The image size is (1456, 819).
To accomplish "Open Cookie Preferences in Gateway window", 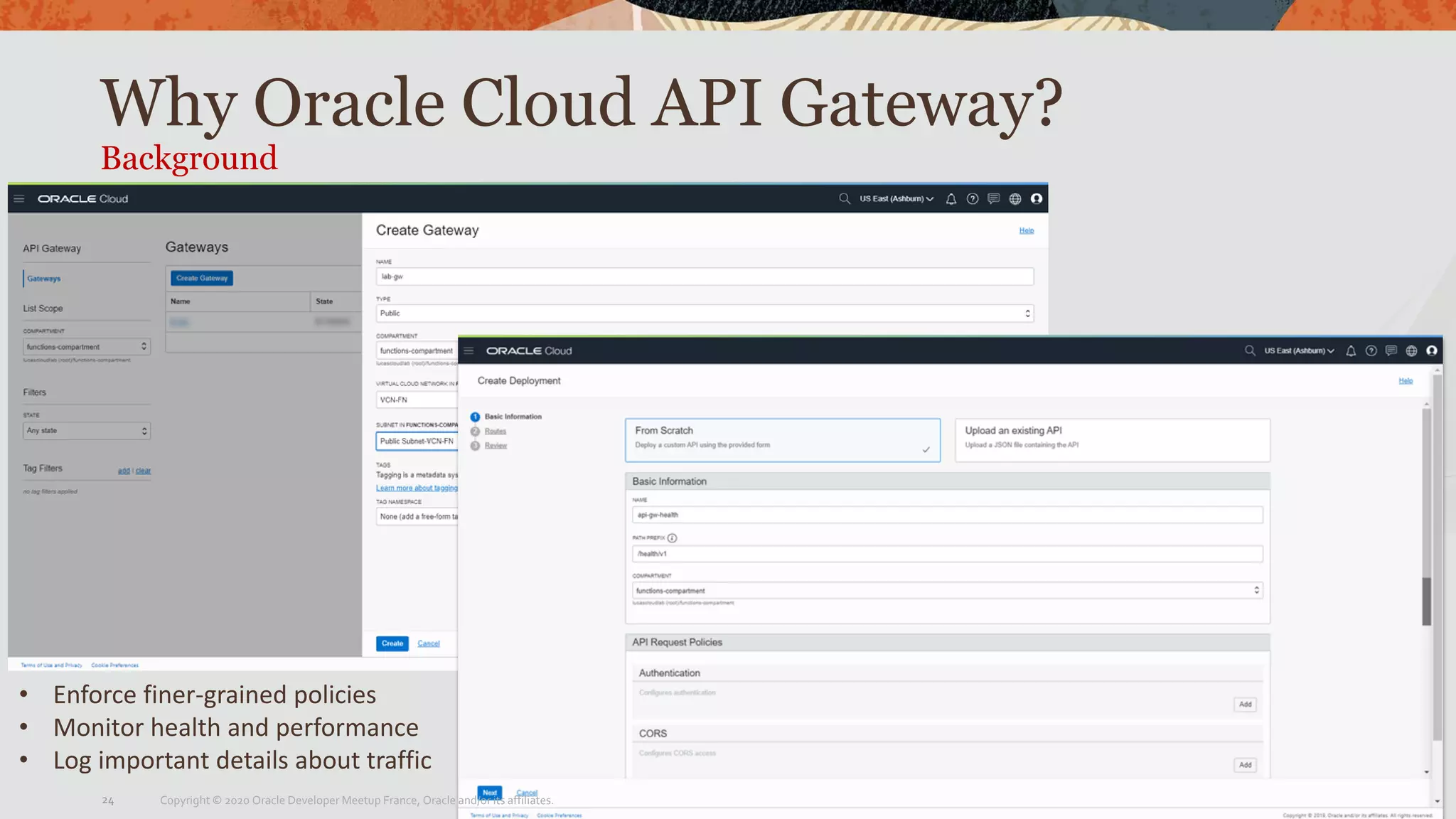I will [115, 665].
